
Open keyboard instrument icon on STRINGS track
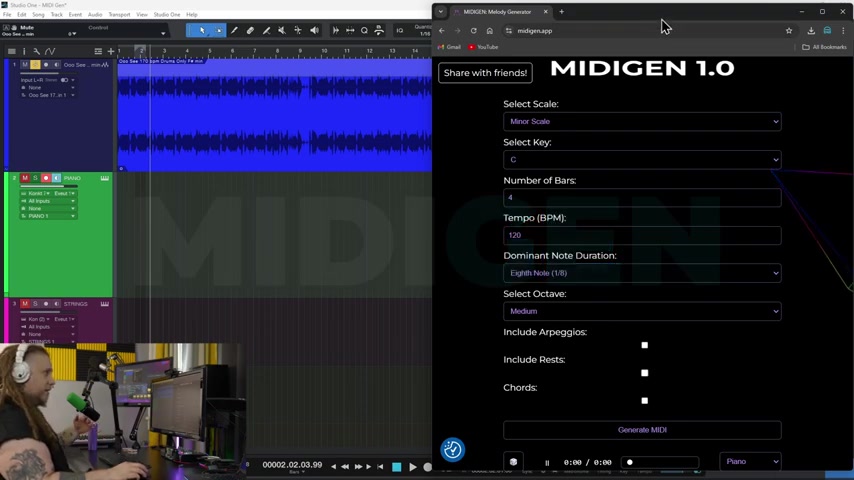(105, 304)
